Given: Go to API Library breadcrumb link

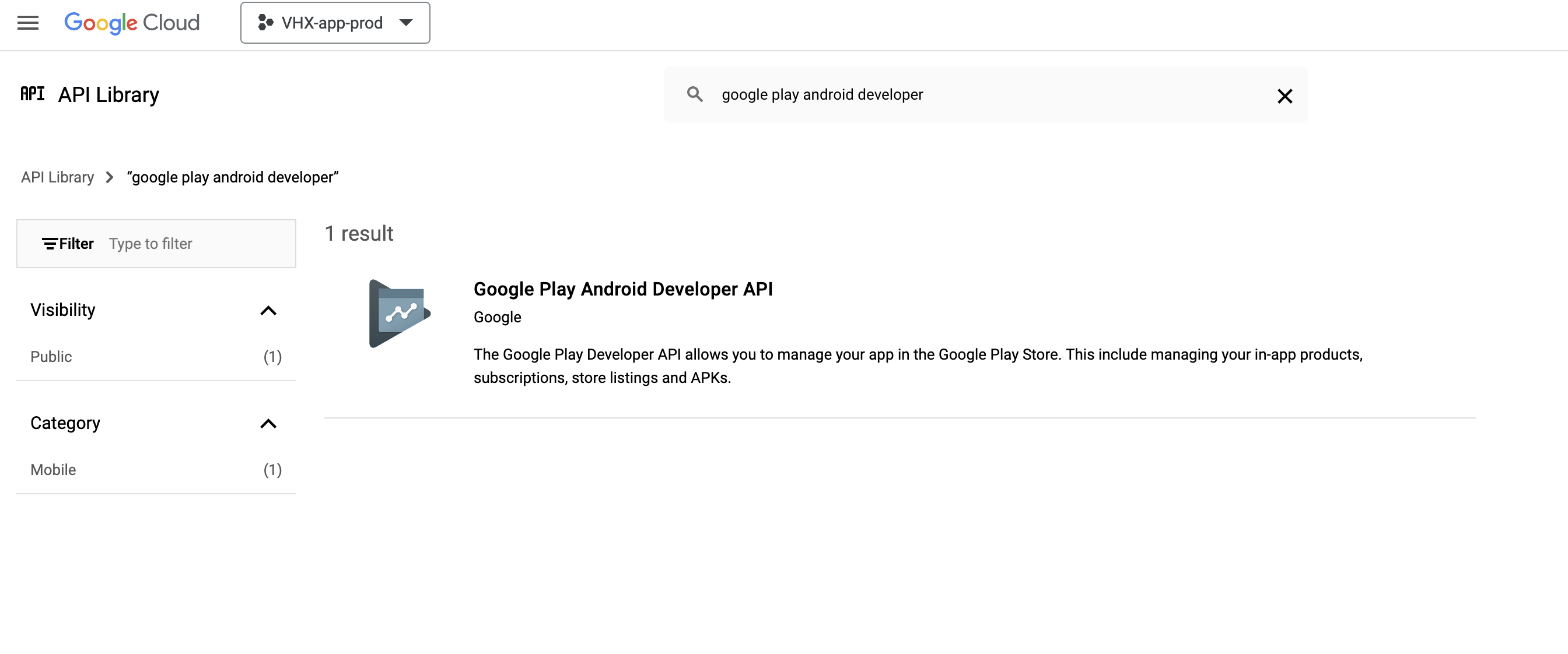Looking at the screenshot, I should (58, 177).
